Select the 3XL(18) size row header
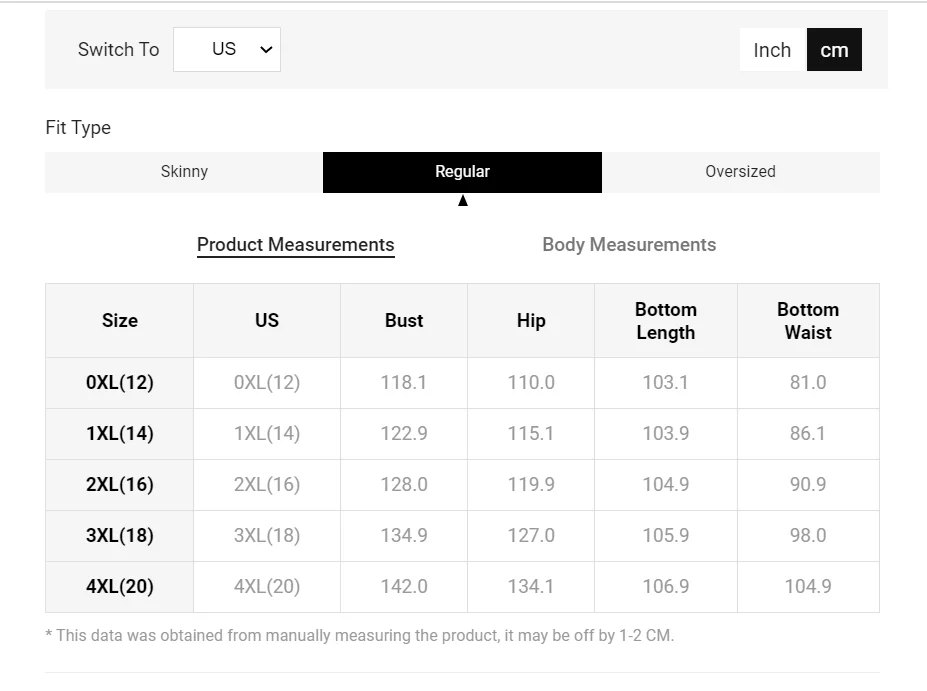The width and height of the screenshot is (927, 691). tap(120, 536)
